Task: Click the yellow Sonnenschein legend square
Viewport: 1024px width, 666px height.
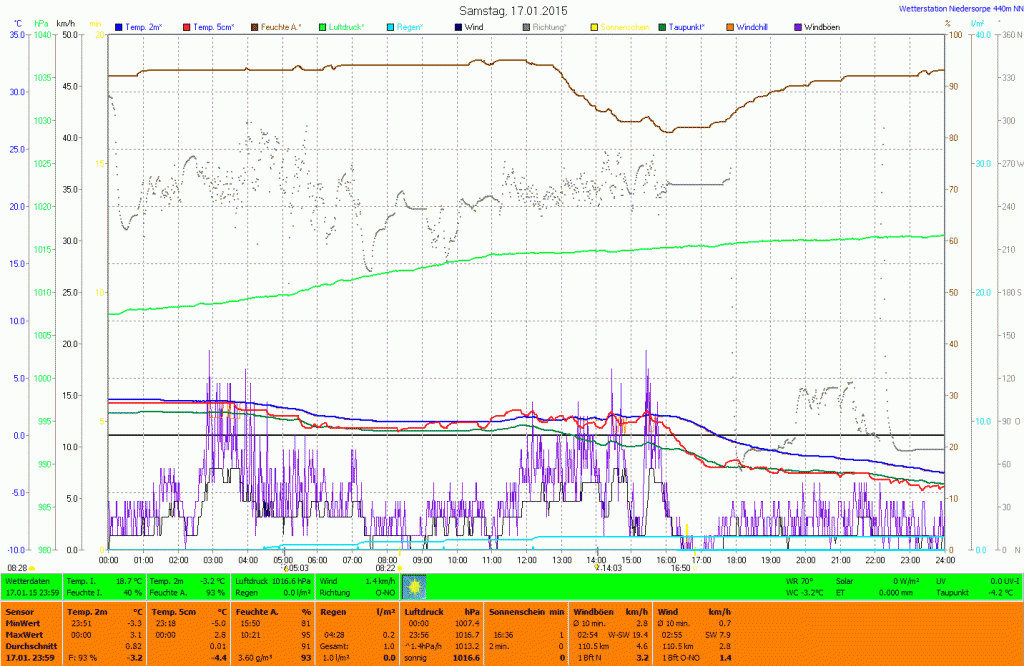Action: (x=594, y=26)
